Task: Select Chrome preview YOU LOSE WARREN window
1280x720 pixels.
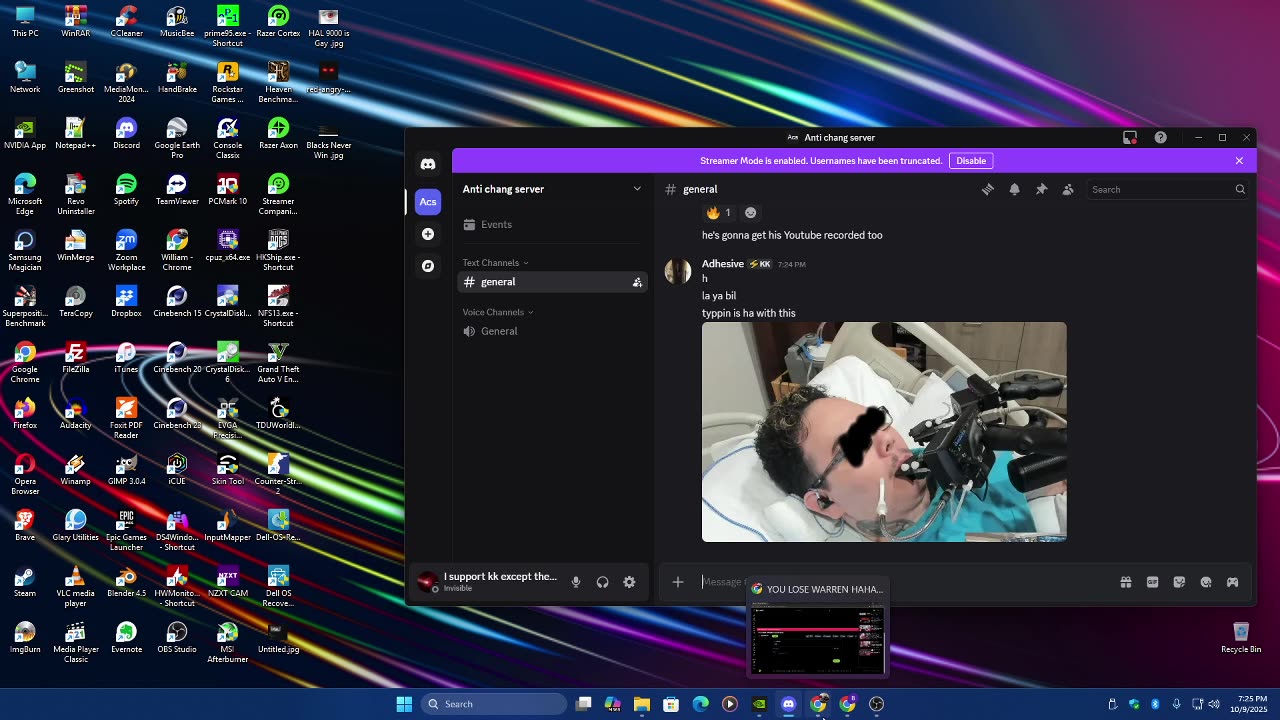Action: point(818,627)
